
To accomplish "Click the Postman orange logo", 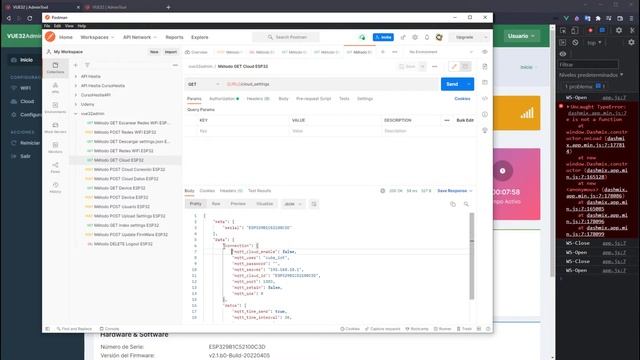I will [x=50, y=37].
